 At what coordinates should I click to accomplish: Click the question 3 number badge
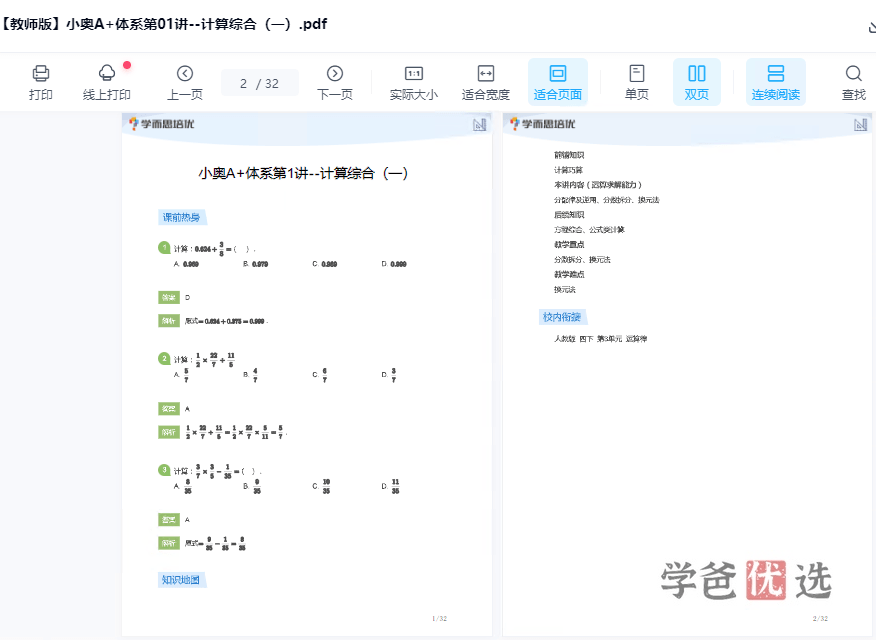164,470
